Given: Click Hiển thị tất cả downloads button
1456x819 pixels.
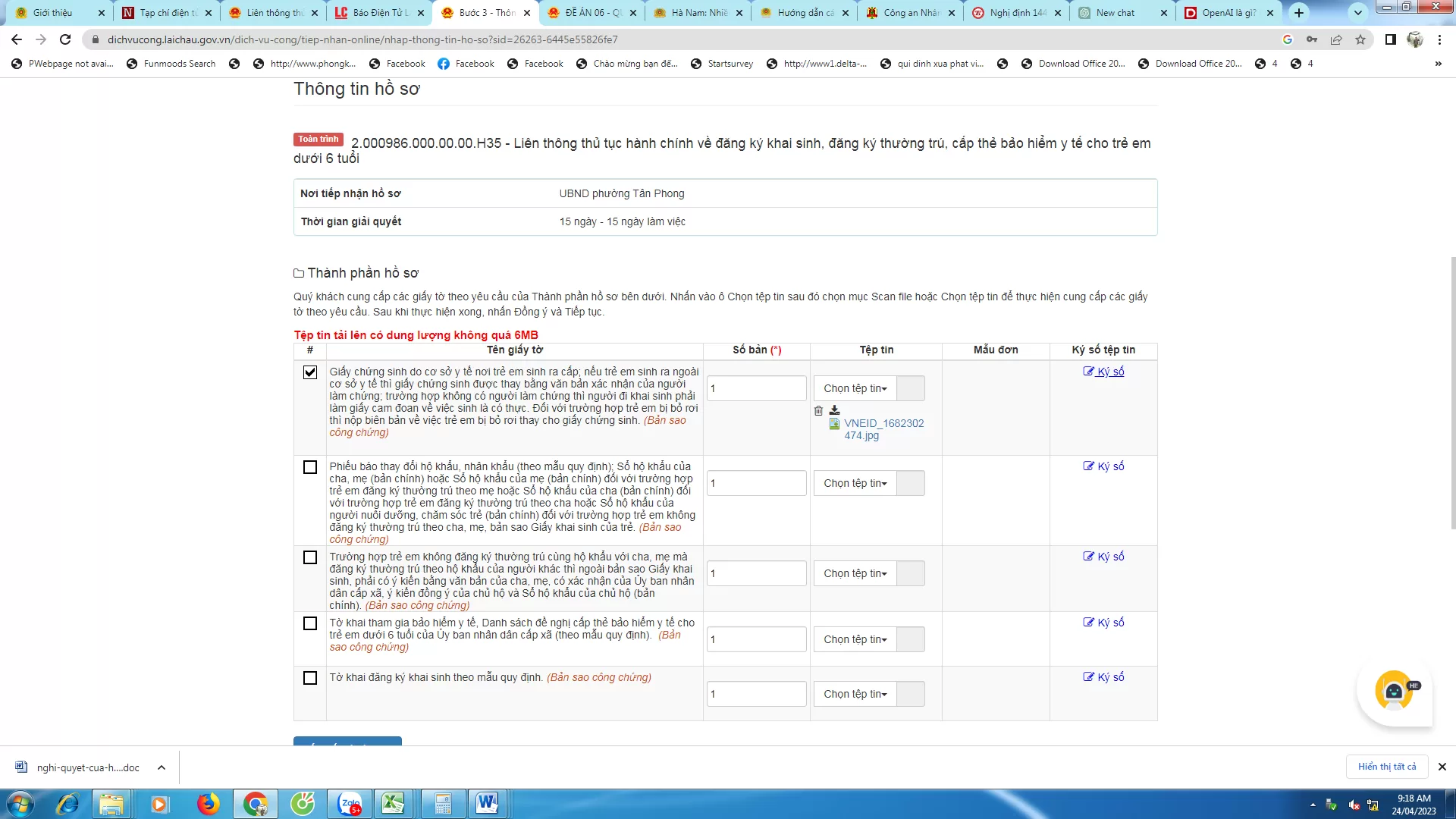Looking at the screenshot, I should click(1387, 767).
